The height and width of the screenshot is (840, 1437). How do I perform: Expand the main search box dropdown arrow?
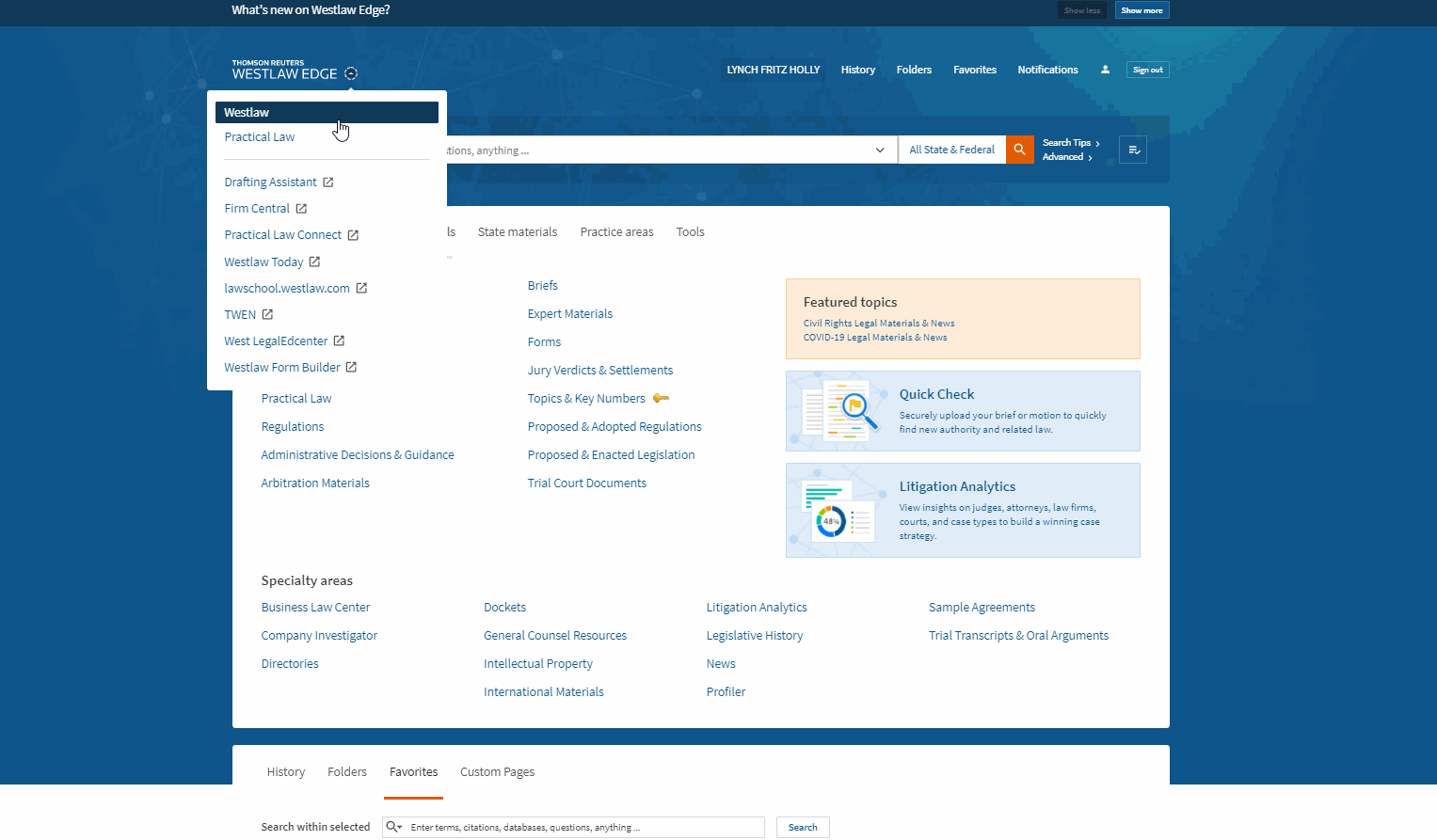880,150
